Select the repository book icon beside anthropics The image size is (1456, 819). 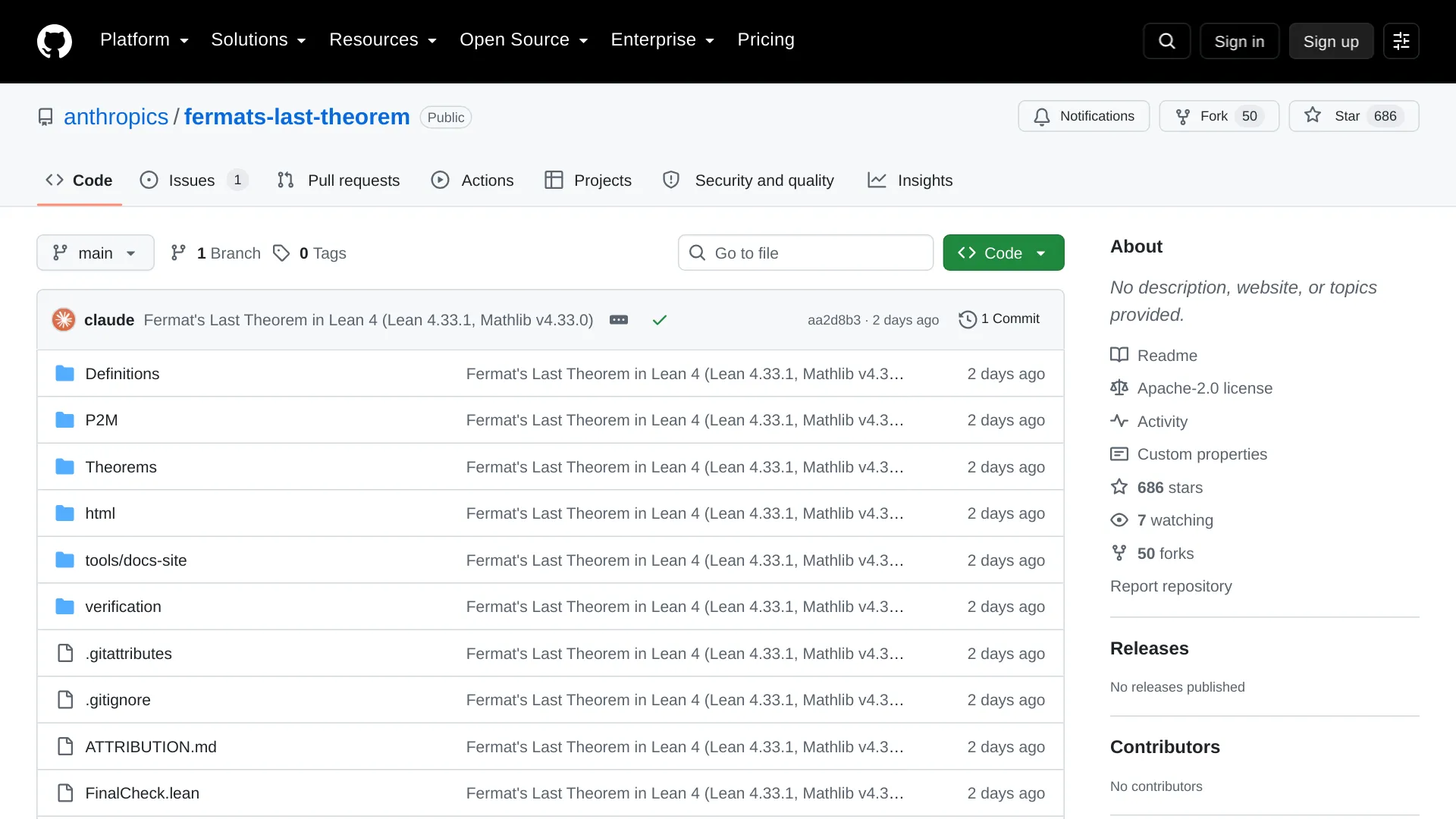45,117
